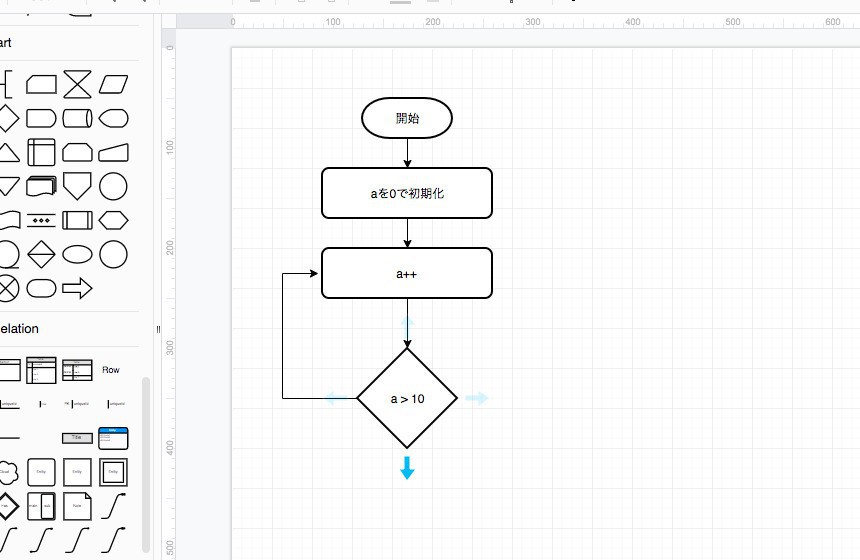860x560 pixels.
Task: Choose the On-page Reference circle in fourth row
Action: (x=114, y=186)
